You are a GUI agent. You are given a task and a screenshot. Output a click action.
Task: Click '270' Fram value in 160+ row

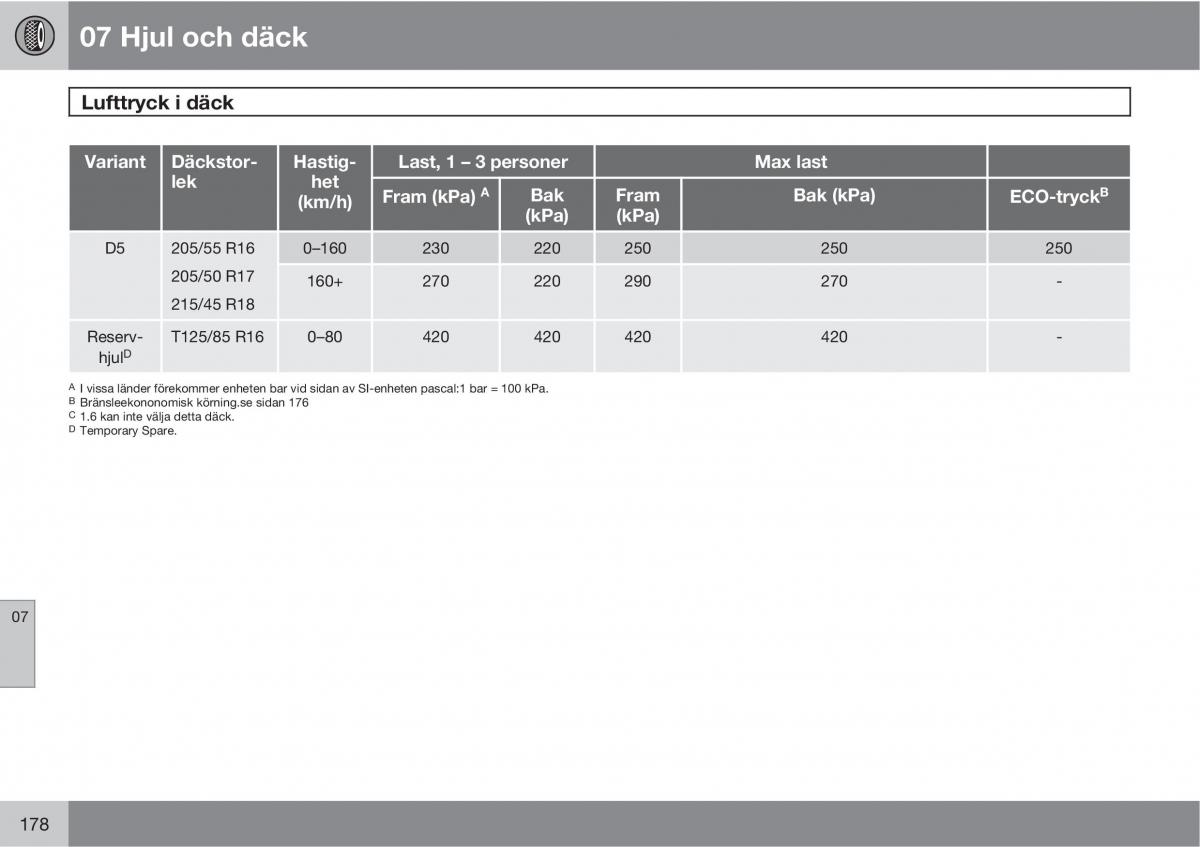point(436,282)
